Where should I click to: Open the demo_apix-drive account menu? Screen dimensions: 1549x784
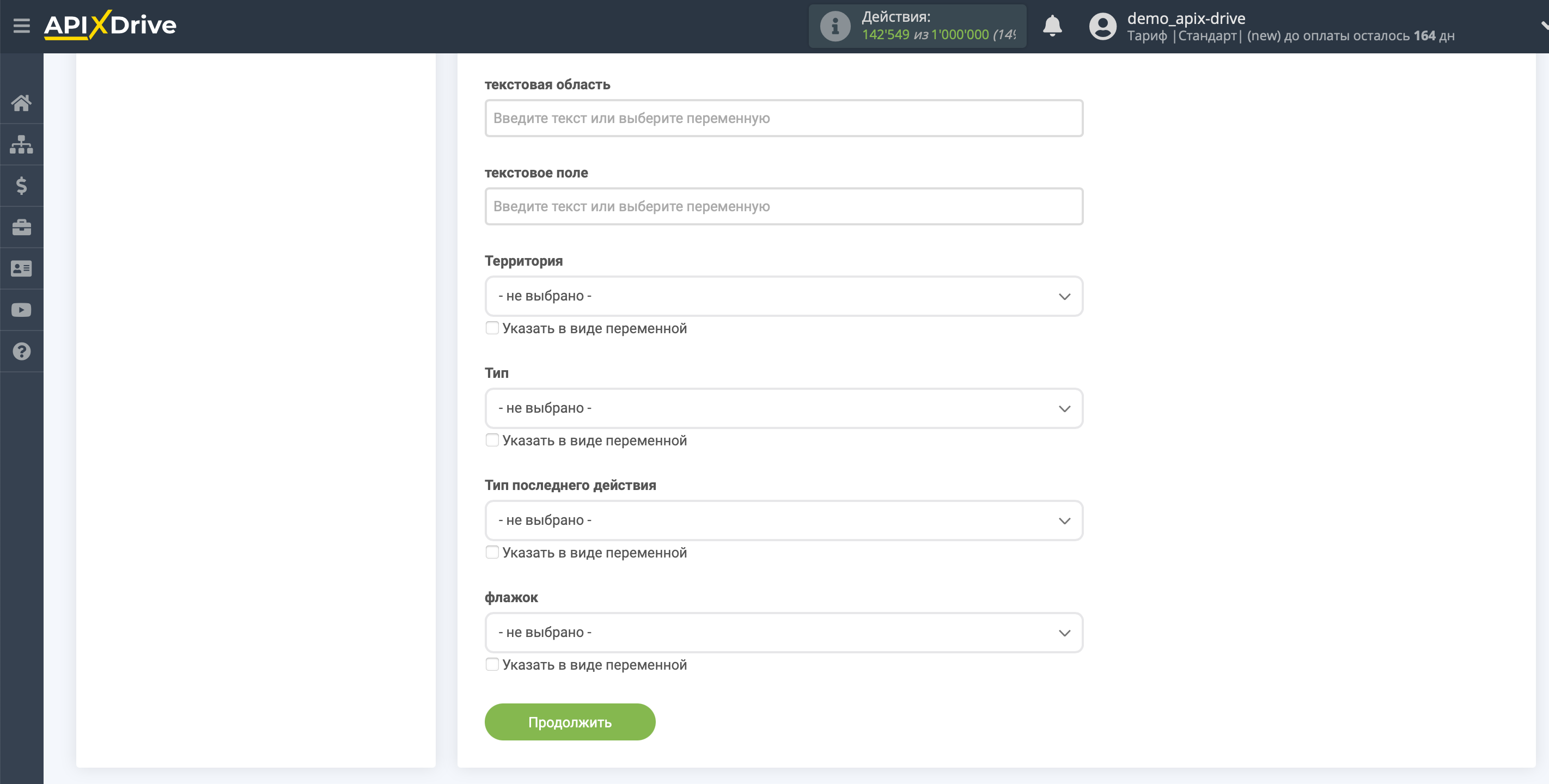(1186, 18)
